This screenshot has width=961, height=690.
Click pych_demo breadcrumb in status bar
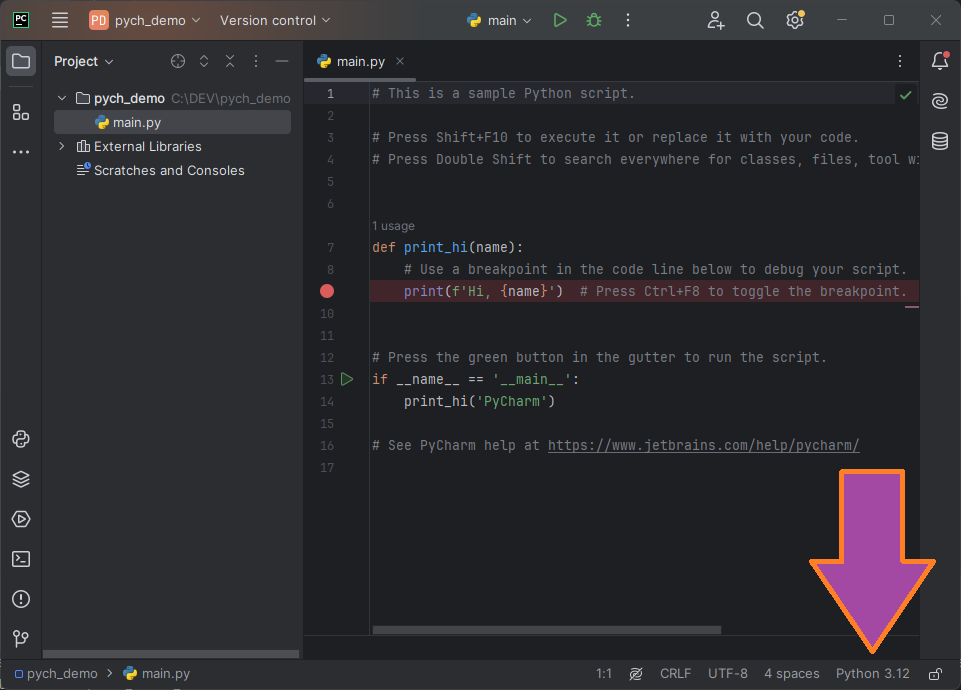tap(56, 674)
